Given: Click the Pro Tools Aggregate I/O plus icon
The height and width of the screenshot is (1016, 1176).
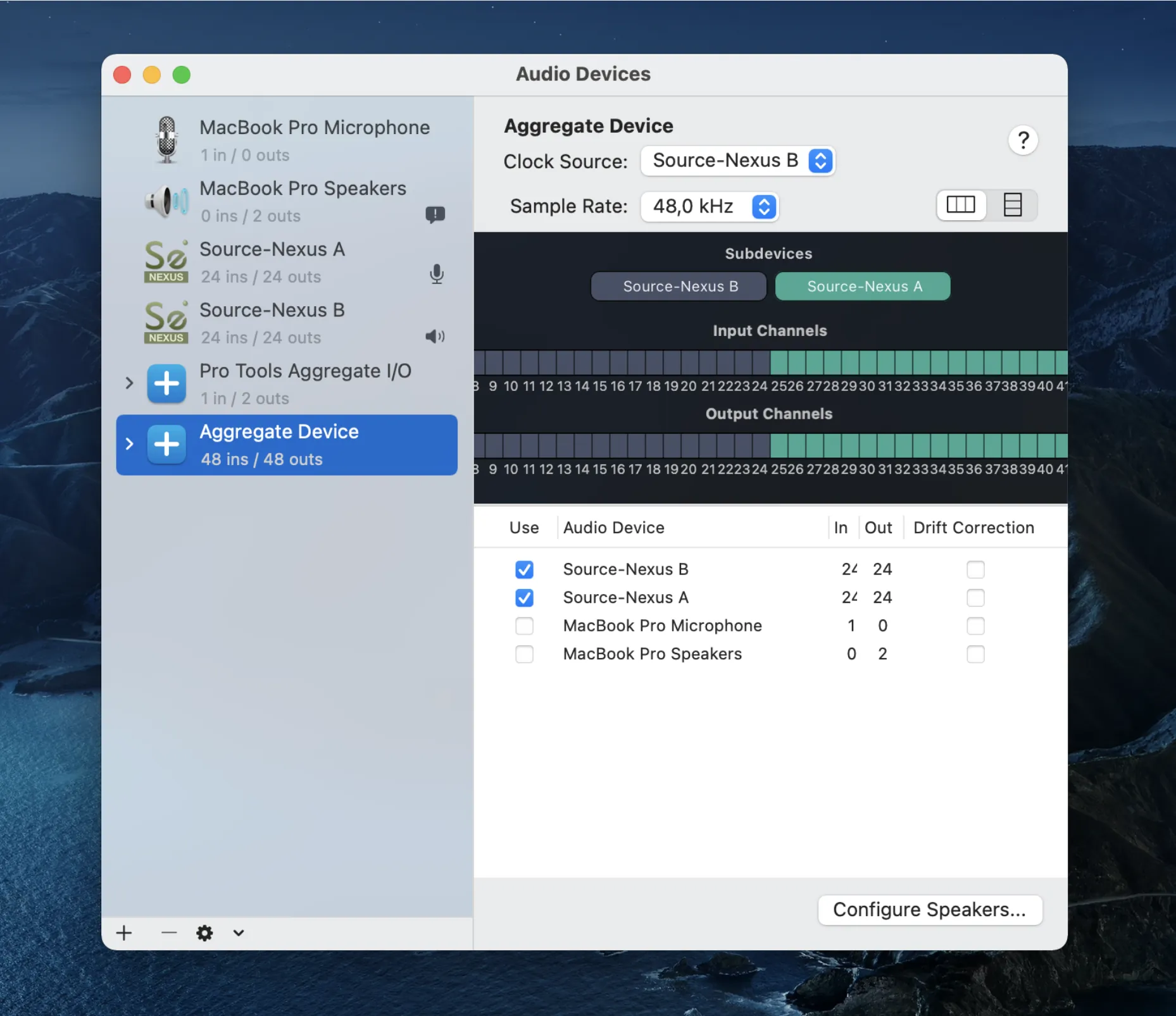Looking at the screenshot, I should point(166,383).
